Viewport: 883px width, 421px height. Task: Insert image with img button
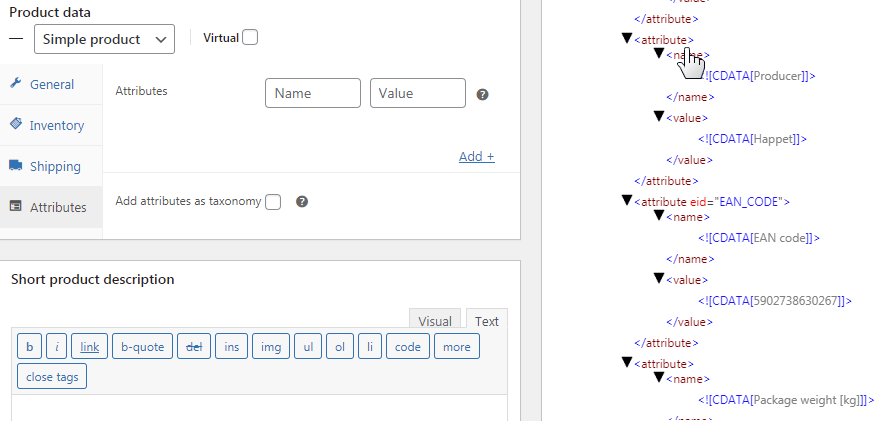[270, 347]
